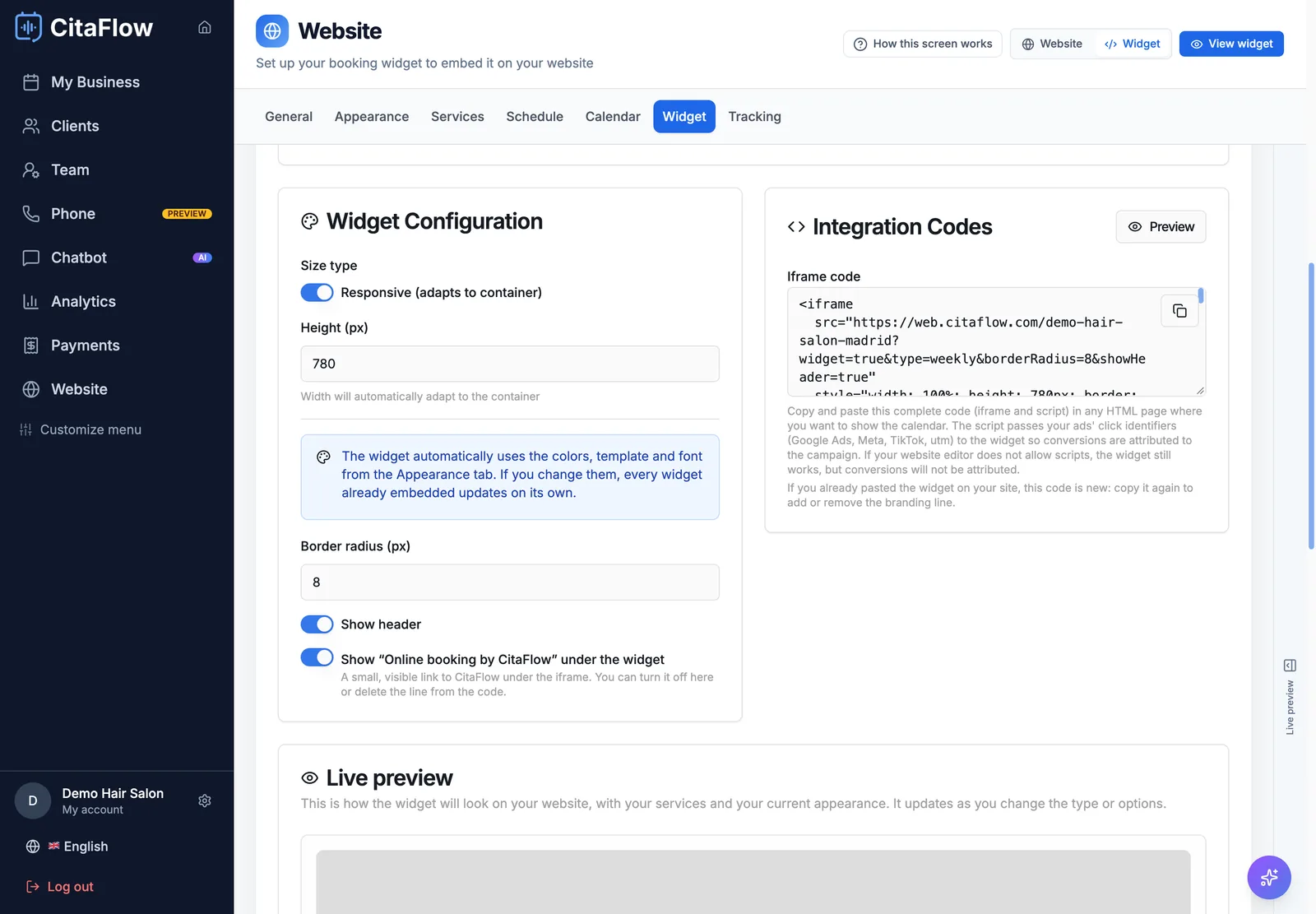
Task: Click the Preview button in Integration Codes
Action: pyautogui.click(x=1161, y=227)
